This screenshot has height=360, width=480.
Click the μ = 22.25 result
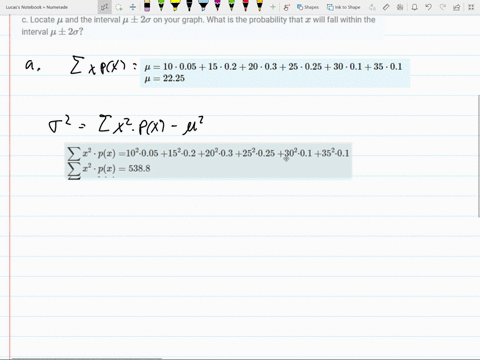(x=165, y=78)
